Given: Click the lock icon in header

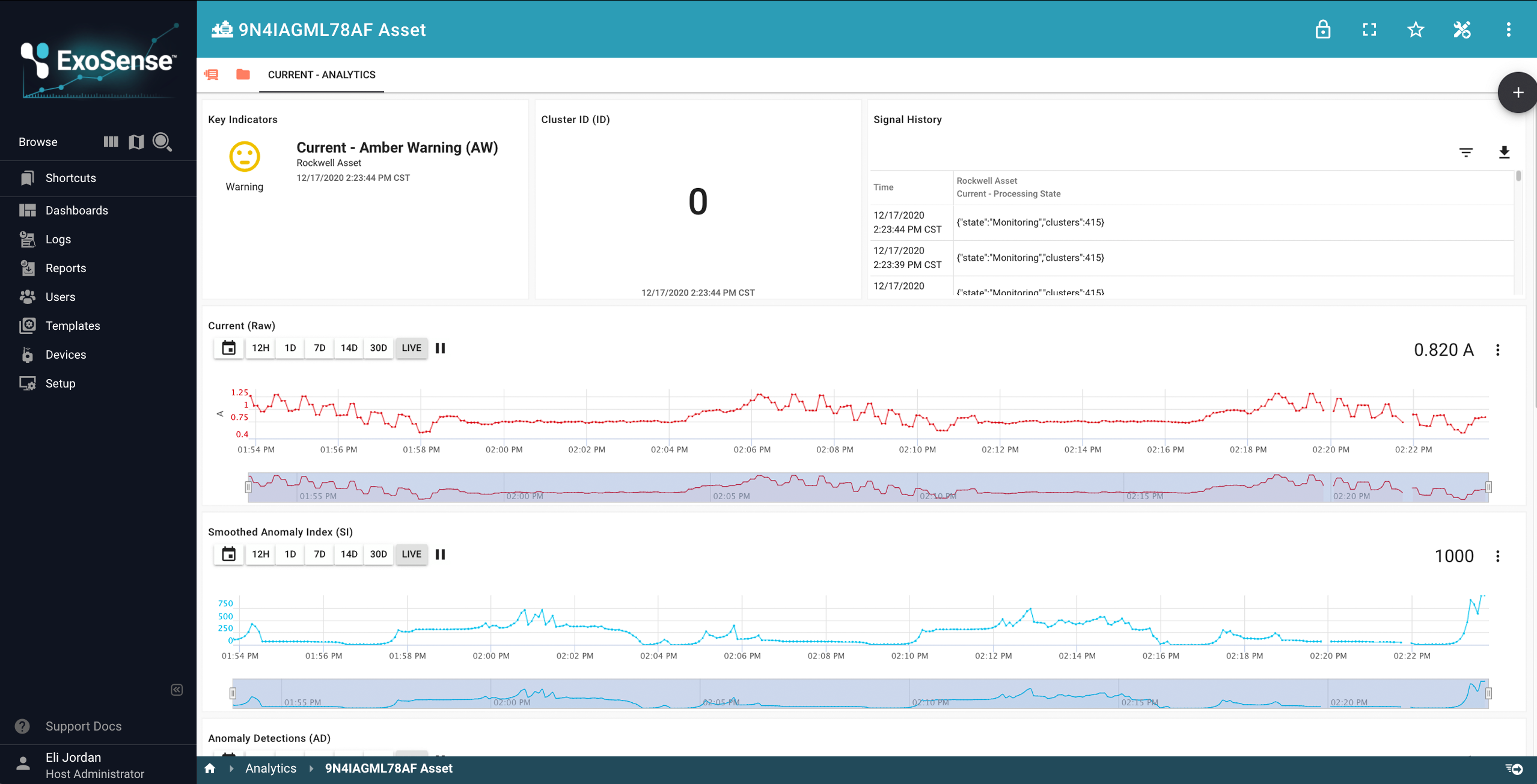Looking at the screenshot, I should (1322, 29).
